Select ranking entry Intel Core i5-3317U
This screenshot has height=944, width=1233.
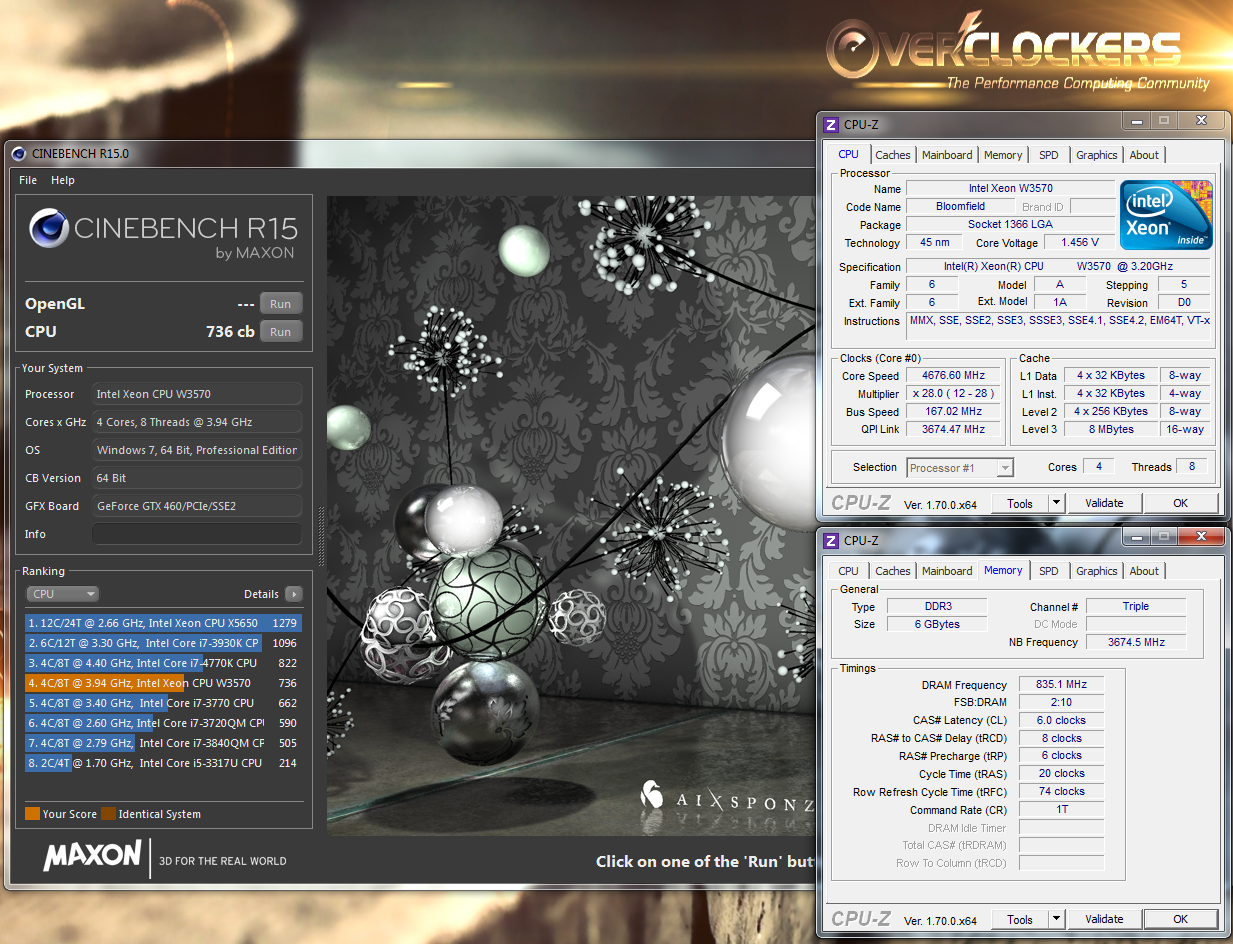[x=163, y=763]
